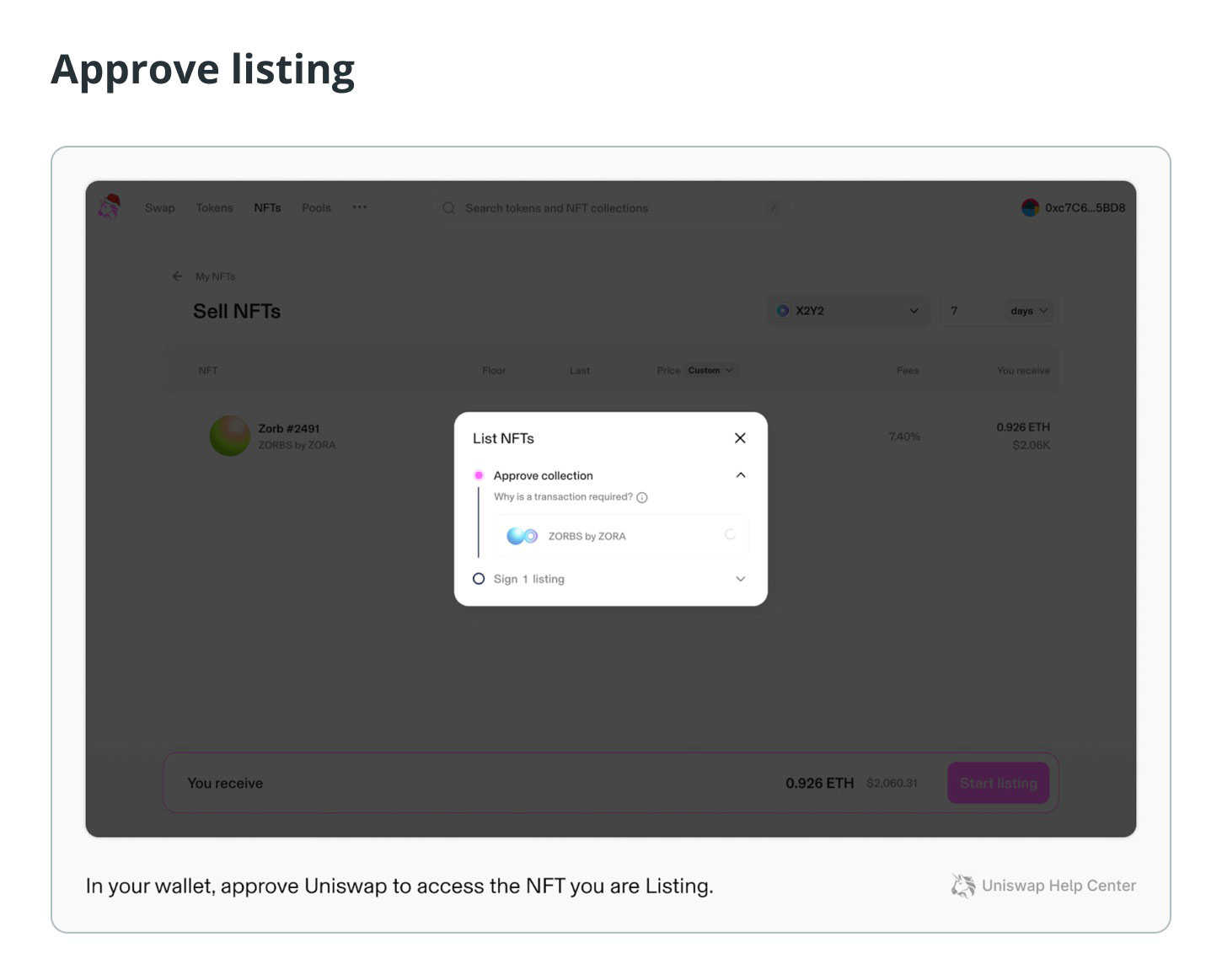Open the days duration dropdown
This screenshot has width=1222, height=980.
tap(1030, 311)
